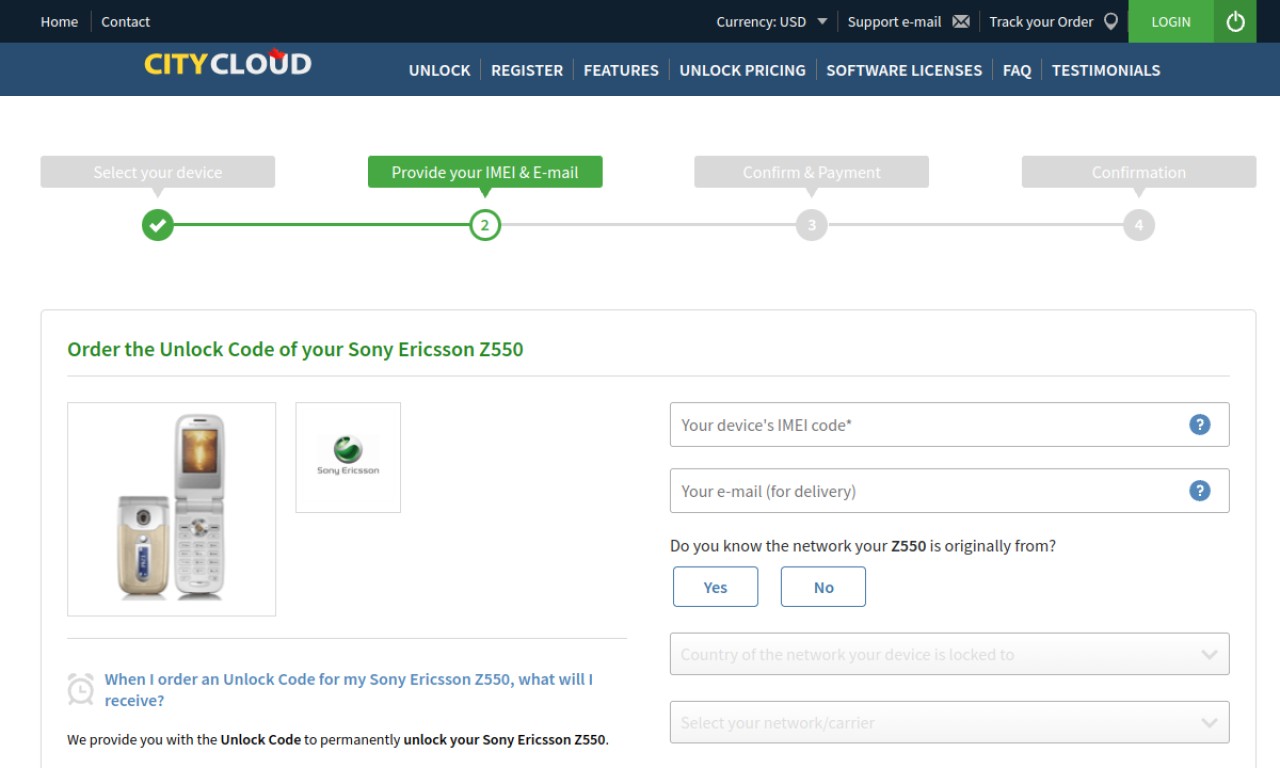Click the Sony Ericsson Z550 phone image

coord(172,509)
